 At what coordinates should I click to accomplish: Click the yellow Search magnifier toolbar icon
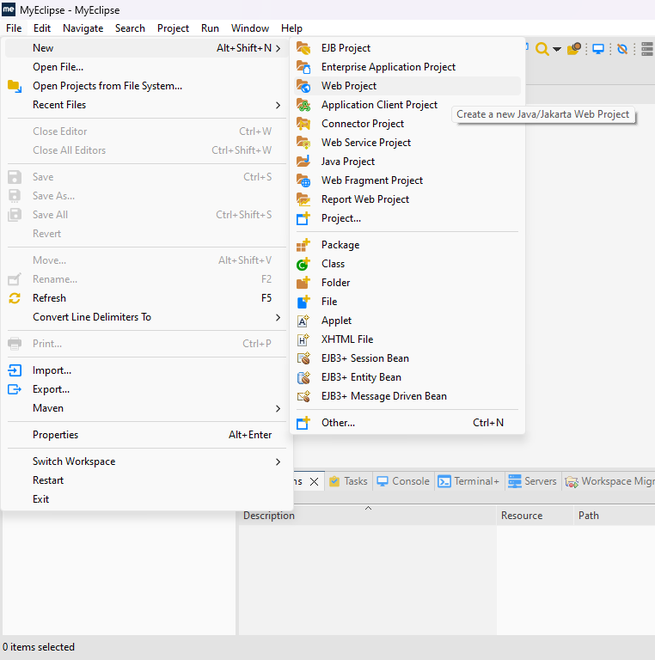pos(542,49)
